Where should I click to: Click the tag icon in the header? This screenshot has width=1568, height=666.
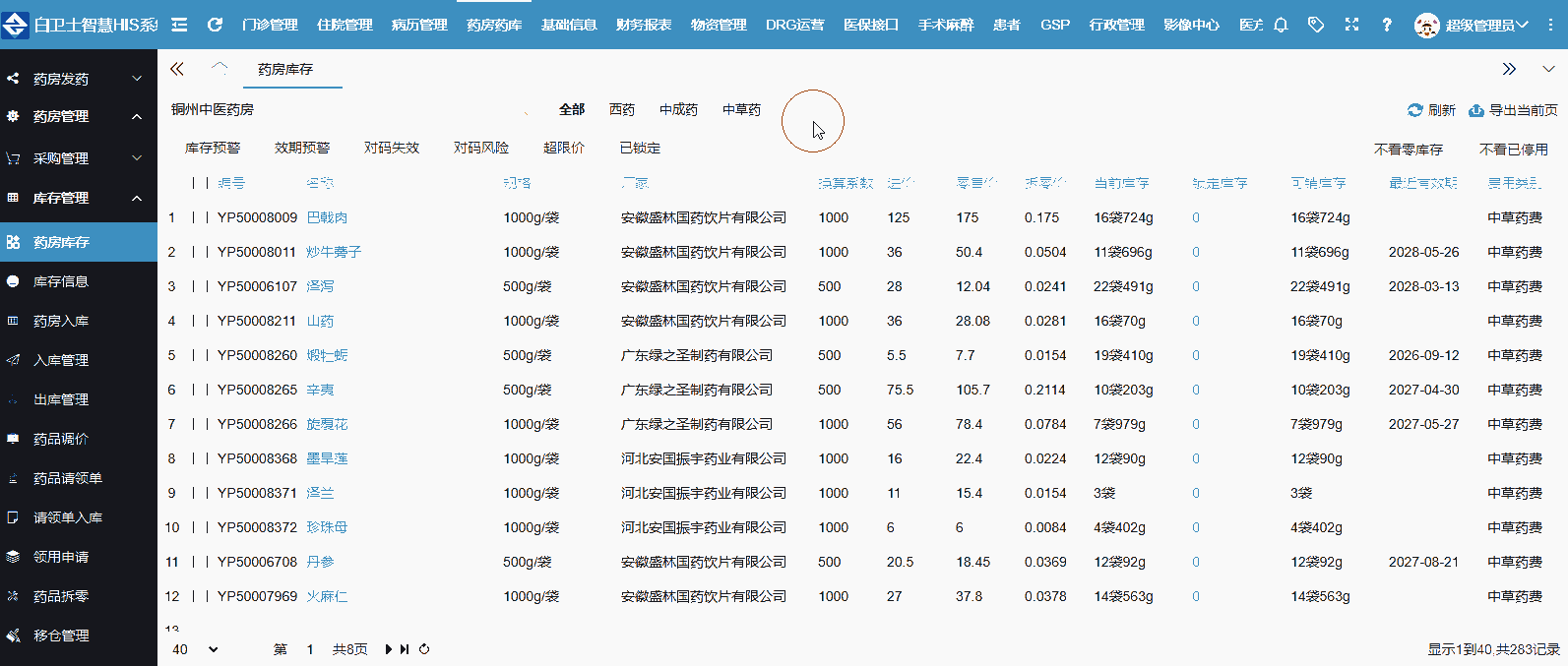pyautogui.click(x=1316, y=25)
